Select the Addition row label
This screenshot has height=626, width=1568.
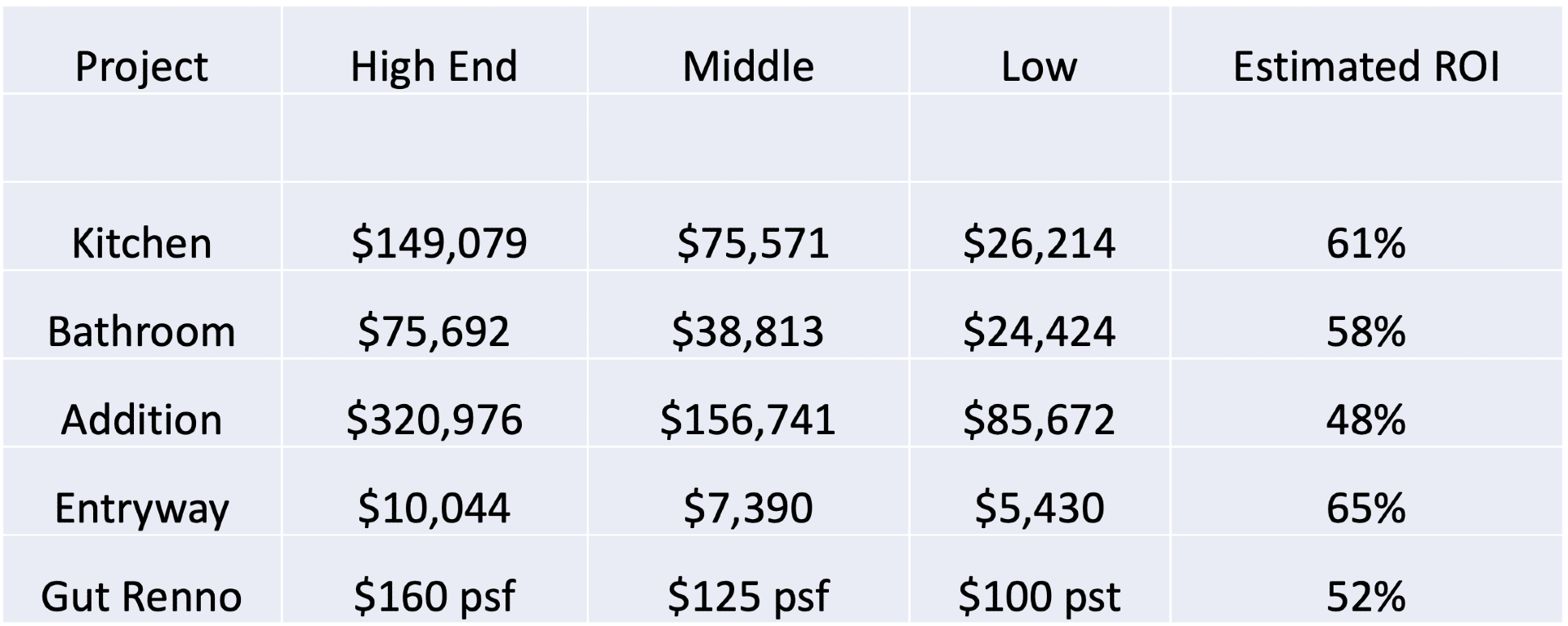[141, 420]
